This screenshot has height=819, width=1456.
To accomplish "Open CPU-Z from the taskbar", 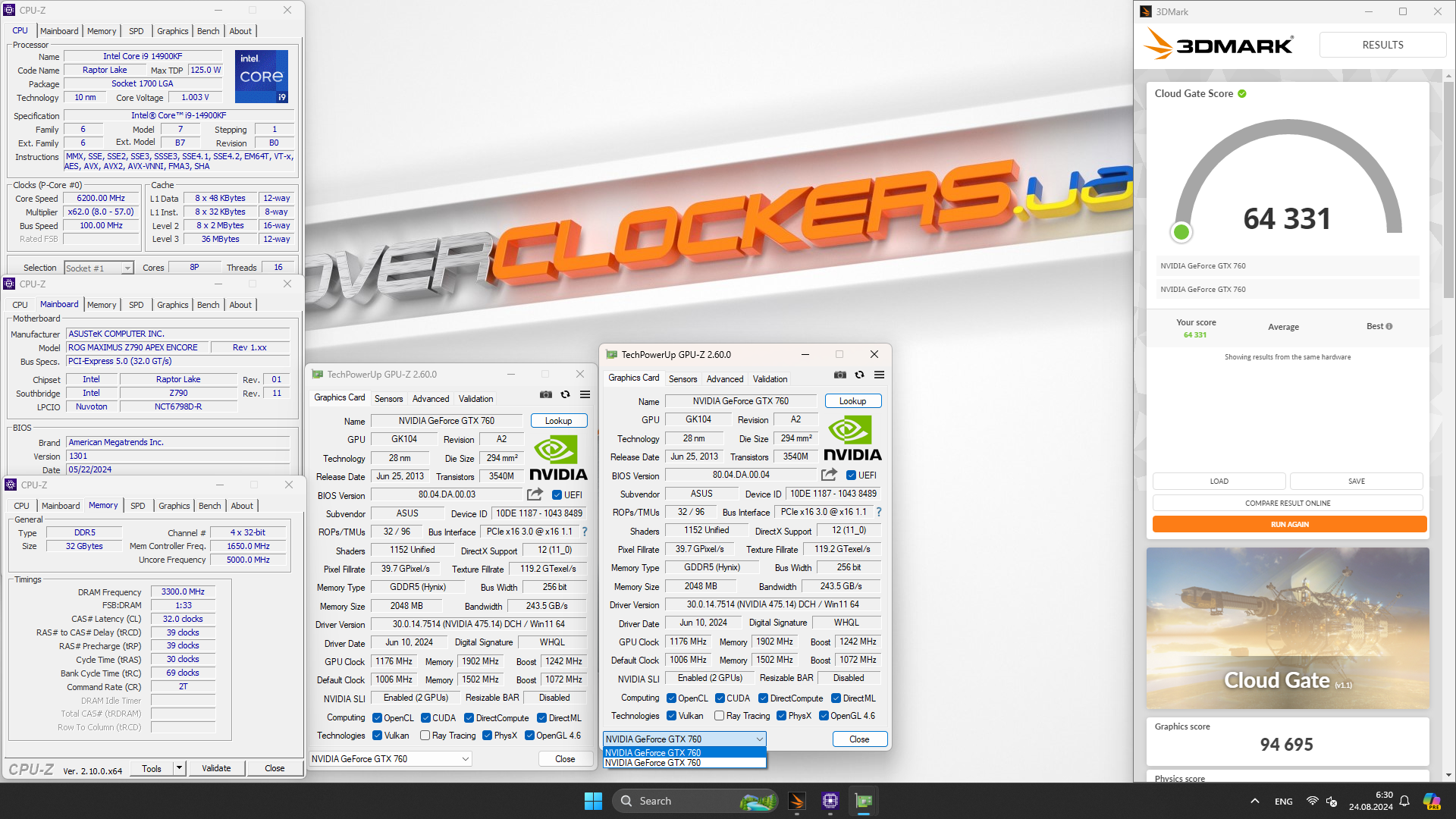I will [830, 801].
